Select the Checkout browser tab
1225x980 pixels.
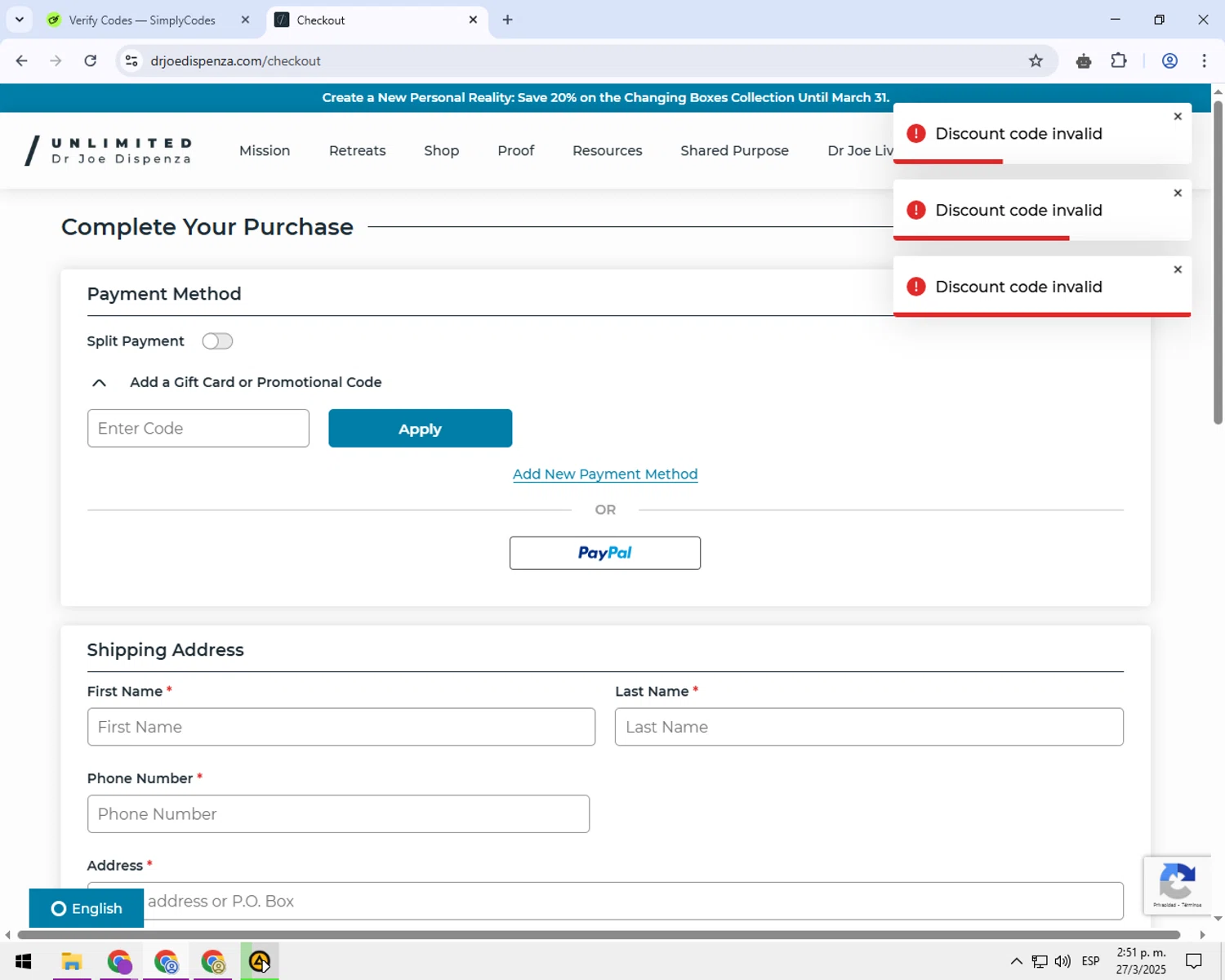click(x=376, y=20)
